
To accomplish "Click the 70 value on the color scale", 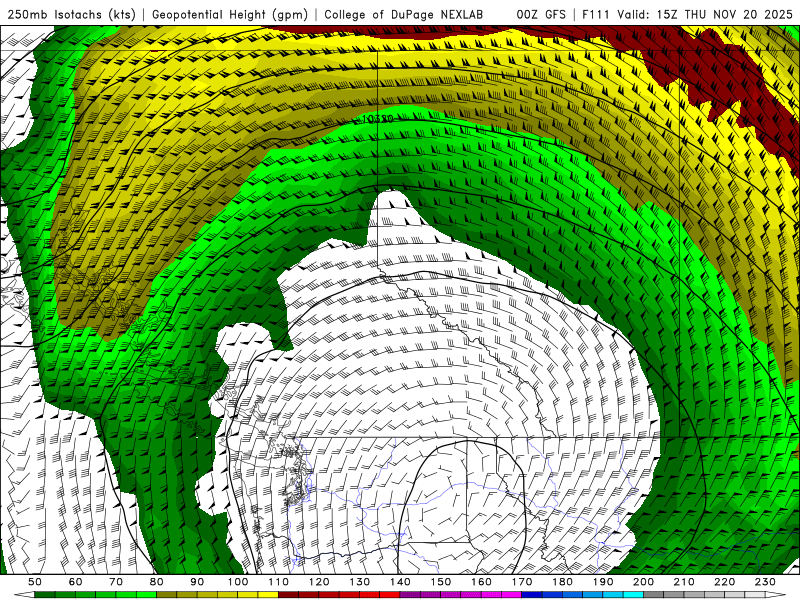I will coord(116,582).
